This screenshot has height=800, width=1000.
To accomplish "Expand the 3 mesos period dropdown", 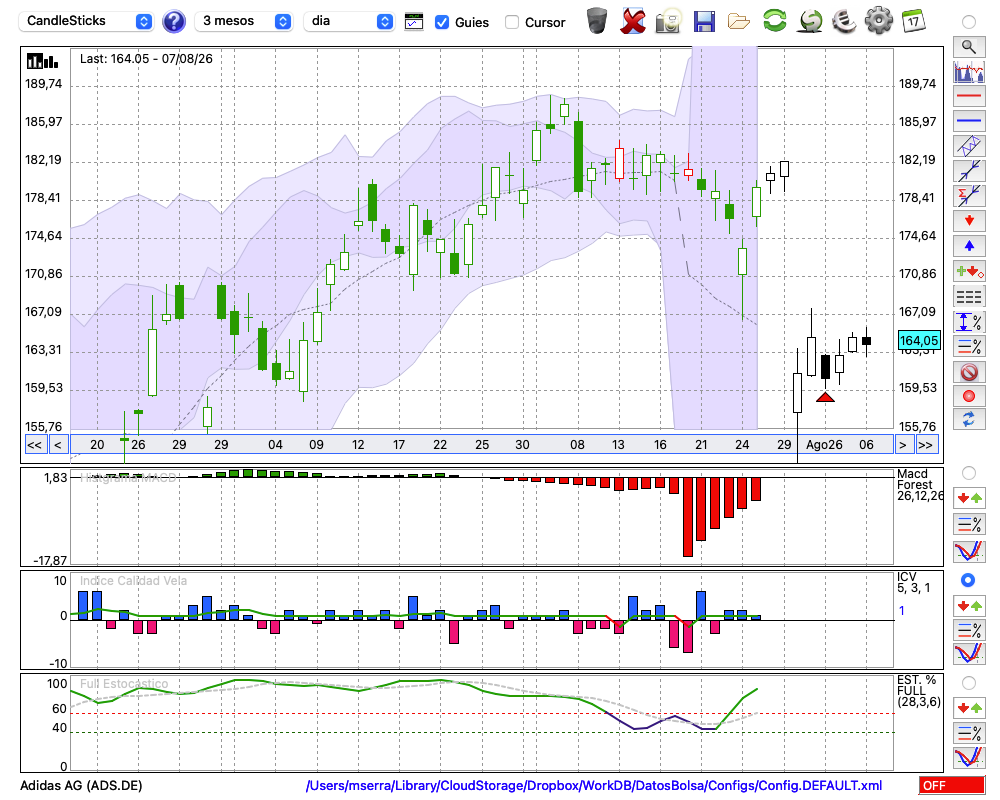I will pos(243,21).
